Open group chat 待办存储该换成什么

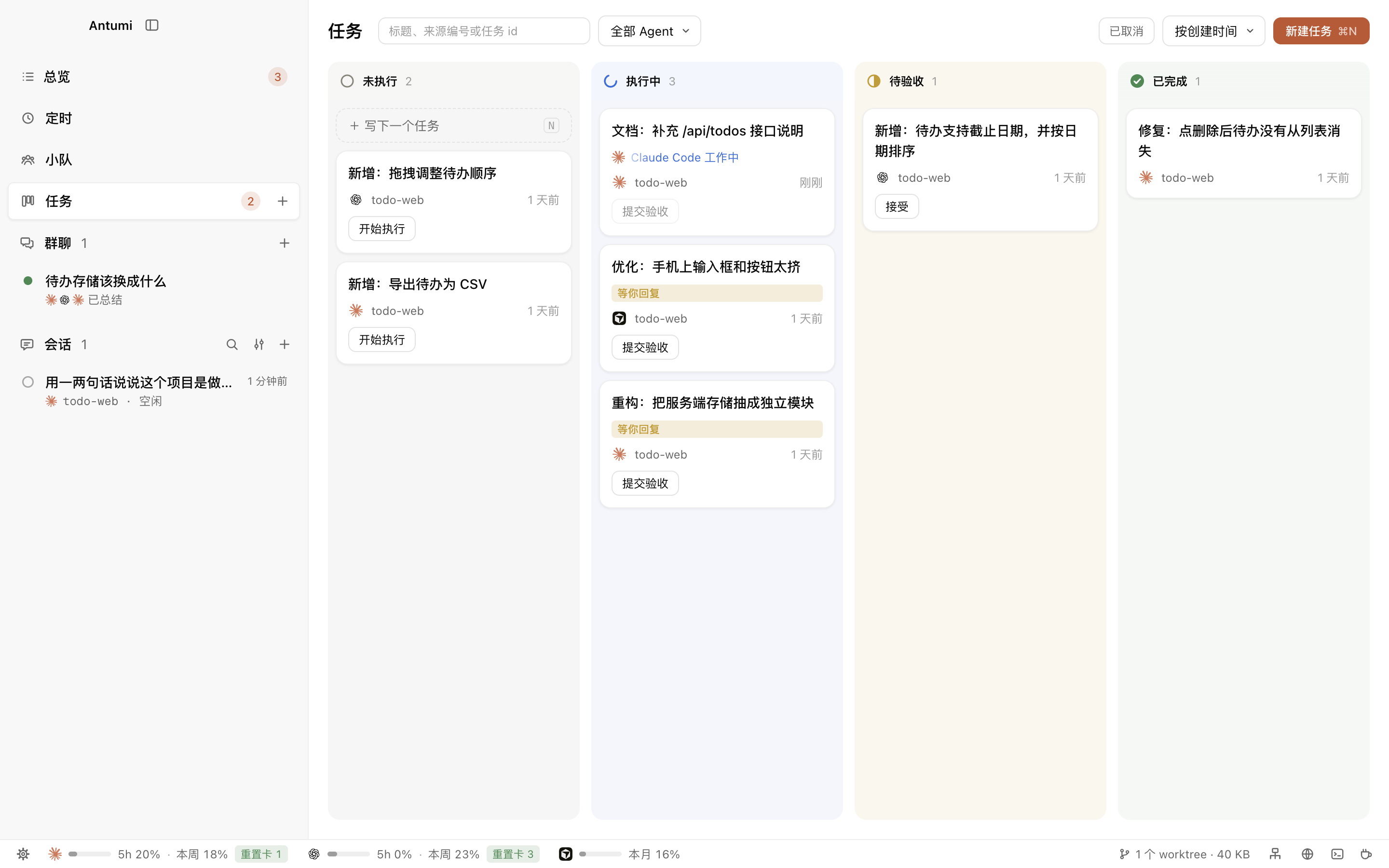pyautogui.click(x=154, y=289)
